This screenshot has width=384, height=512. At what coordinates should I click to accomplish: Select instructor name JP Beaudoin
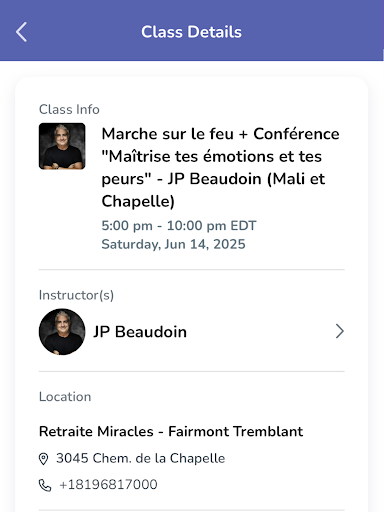click(x=140, y=332)
